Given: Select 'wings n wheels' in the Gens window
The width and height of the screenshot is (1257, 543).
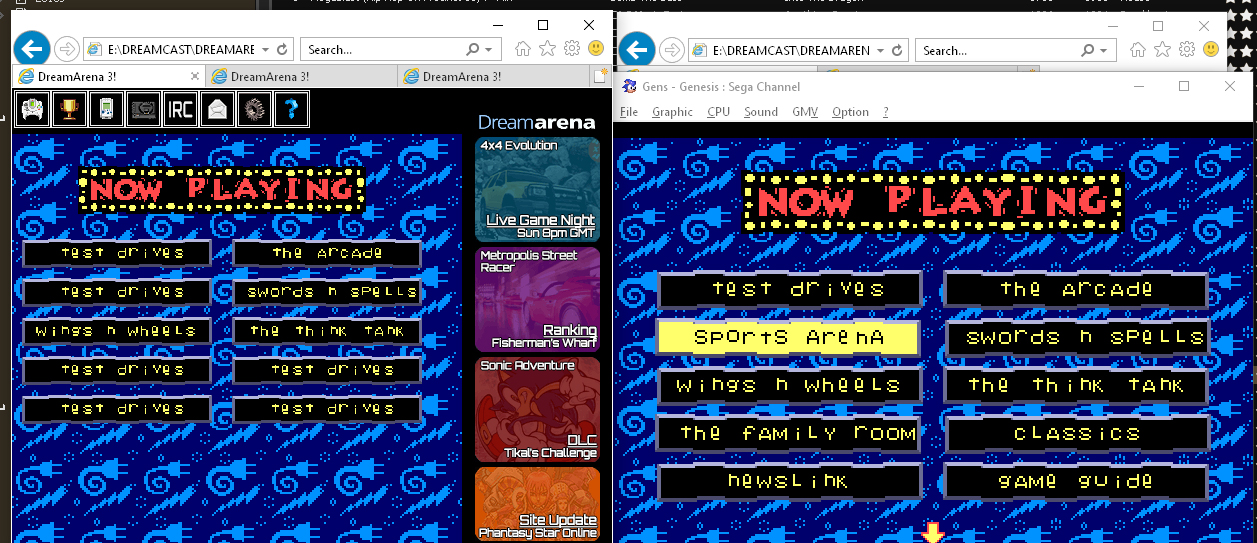Looking at the screenshot, I should pyautogui.click(x=788, y=385).
